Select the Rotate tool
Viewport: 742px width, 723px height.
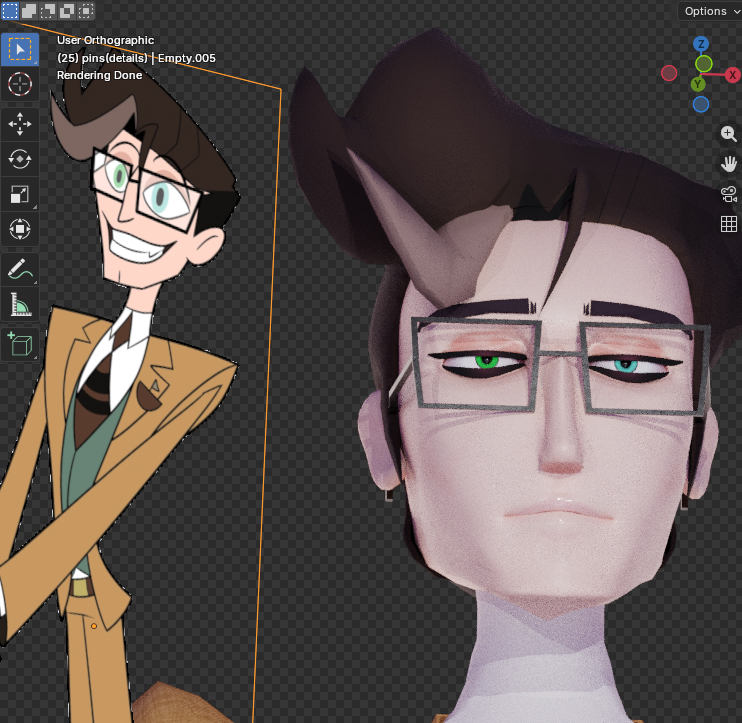19,159
